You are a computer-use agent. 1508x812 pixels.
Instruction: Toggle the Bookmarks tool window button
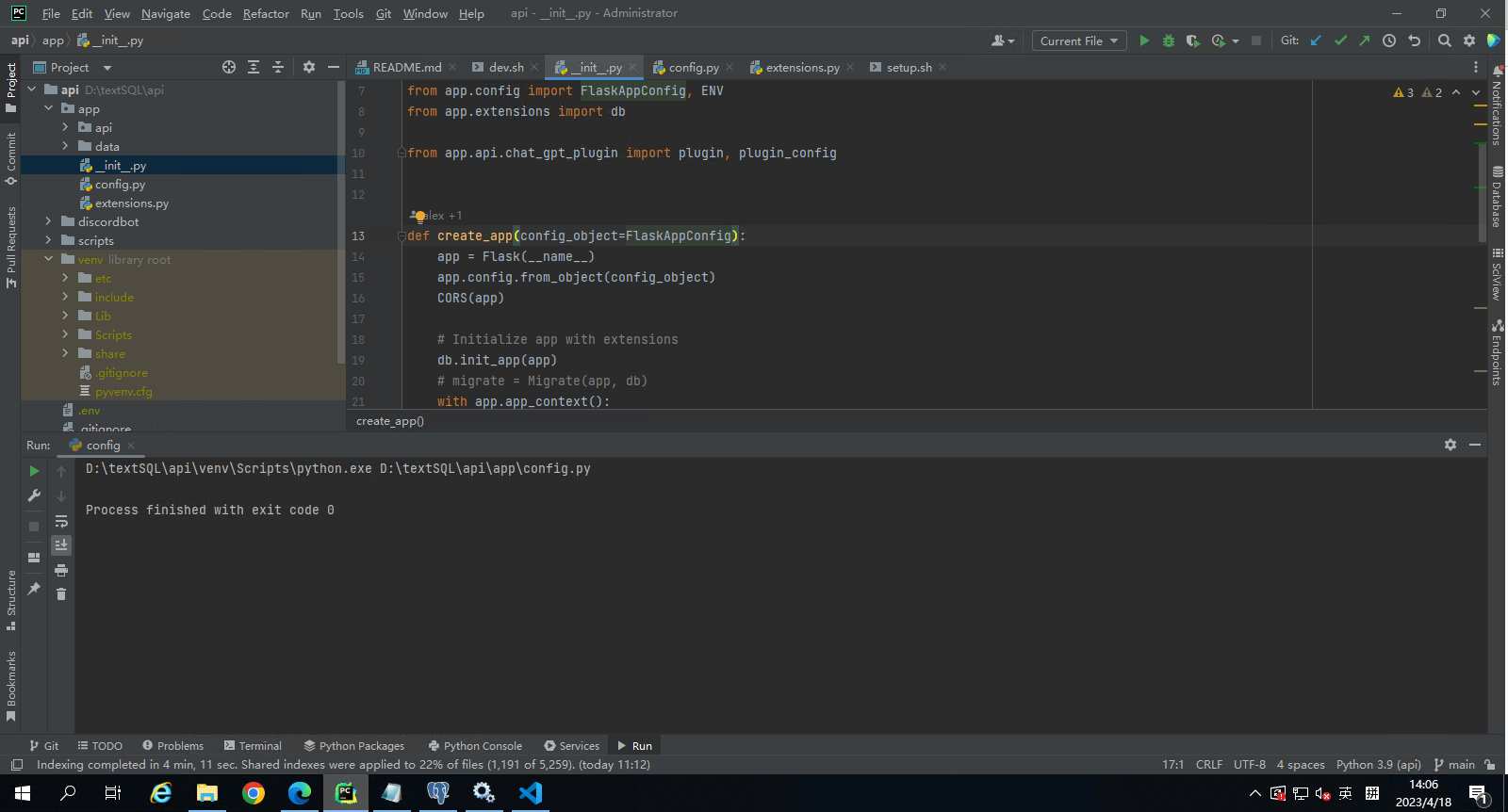[x=11, y=686]
